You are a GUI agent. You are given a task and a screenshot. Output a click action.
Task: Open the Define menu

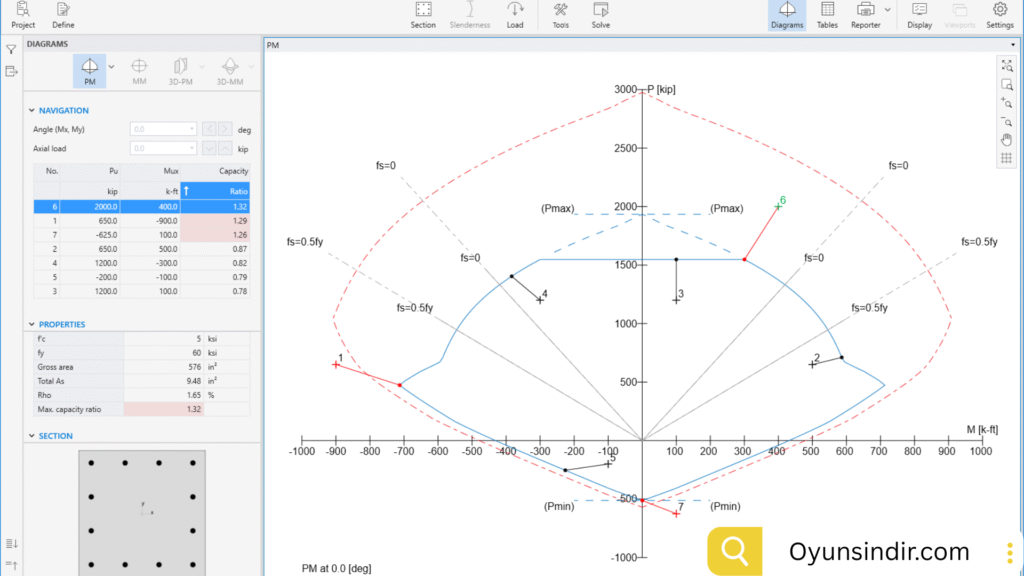coord(63,15)
